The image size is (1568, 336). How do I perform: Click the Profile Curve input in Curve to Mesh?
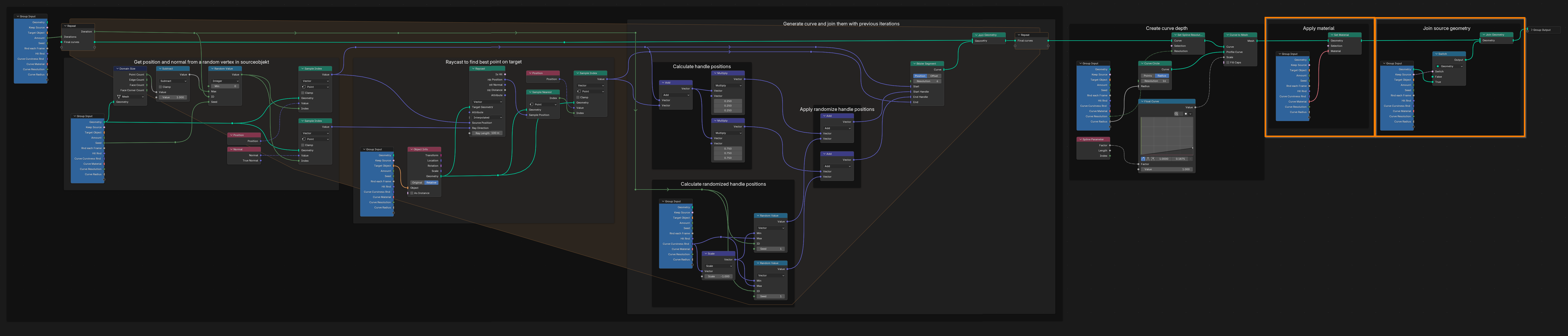pyautogui.click(x=1224, y=52)
